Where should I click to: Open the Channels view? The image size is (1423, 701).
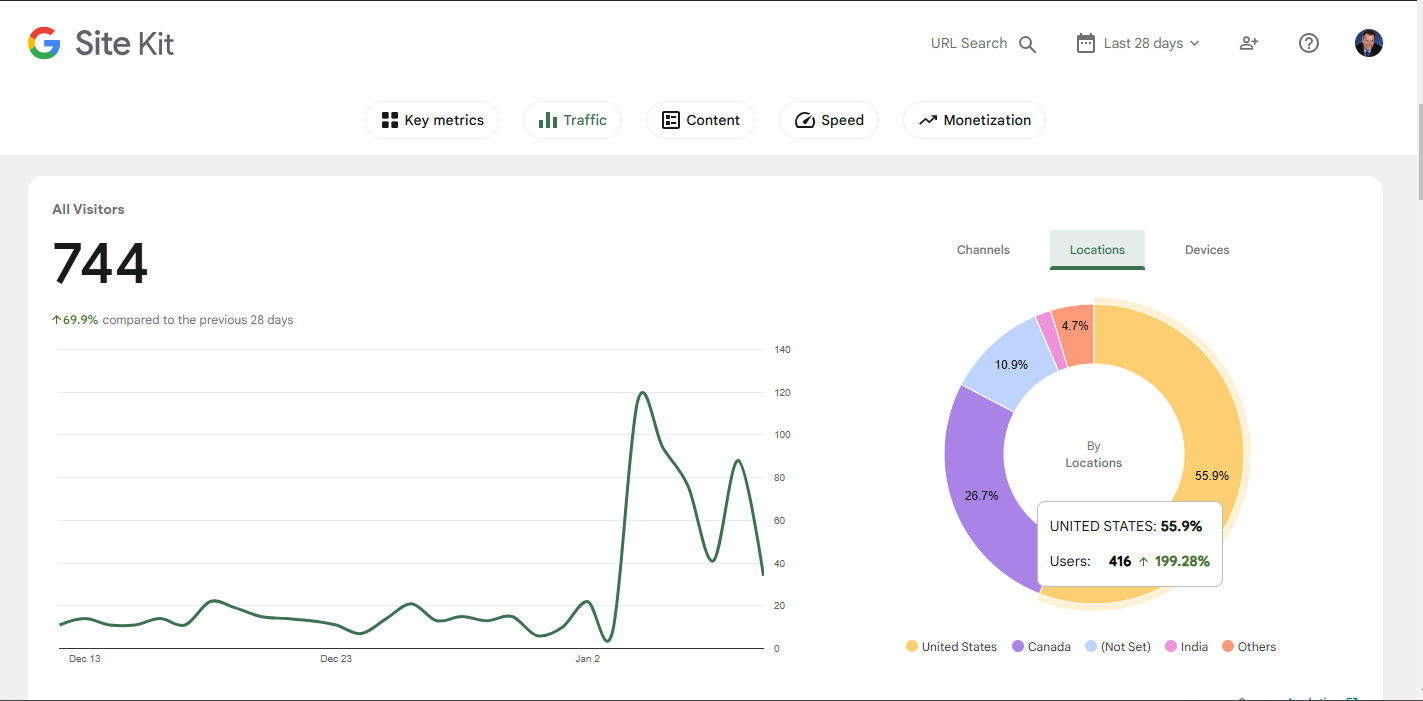(982, 249)
